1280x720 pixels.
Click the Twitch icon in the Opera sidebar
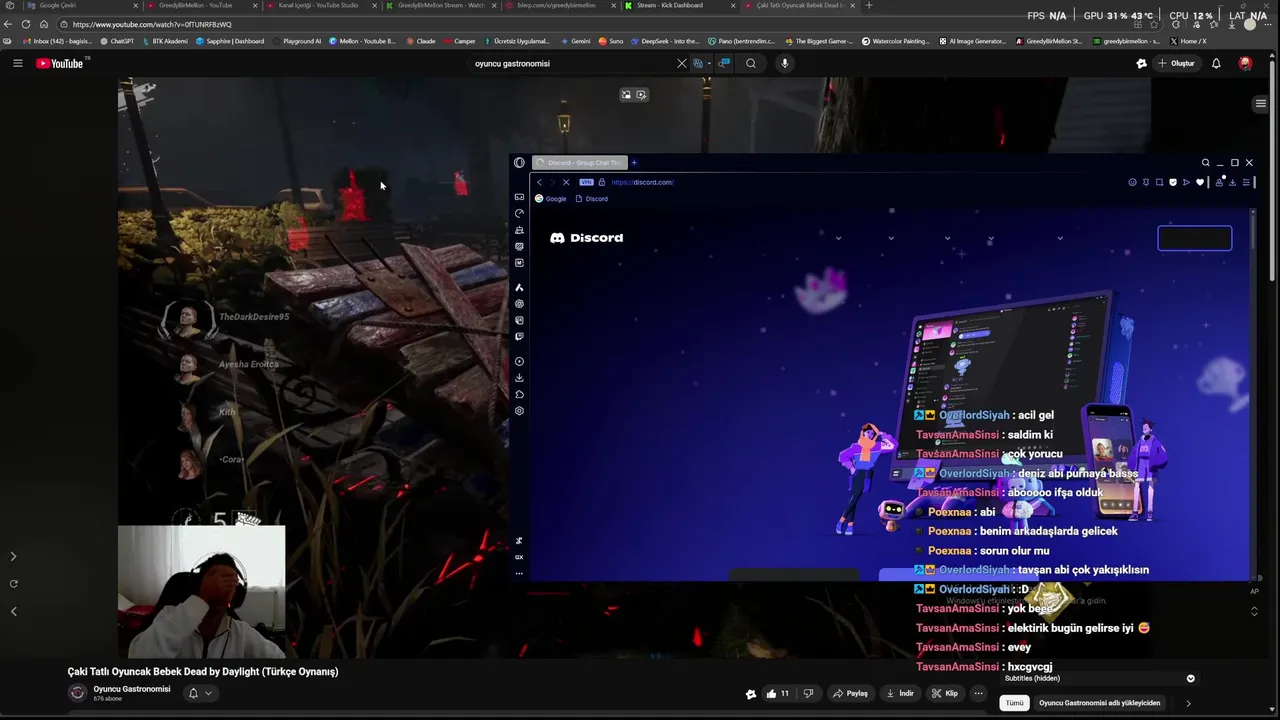pyautogui.click(x=519, y=337)
